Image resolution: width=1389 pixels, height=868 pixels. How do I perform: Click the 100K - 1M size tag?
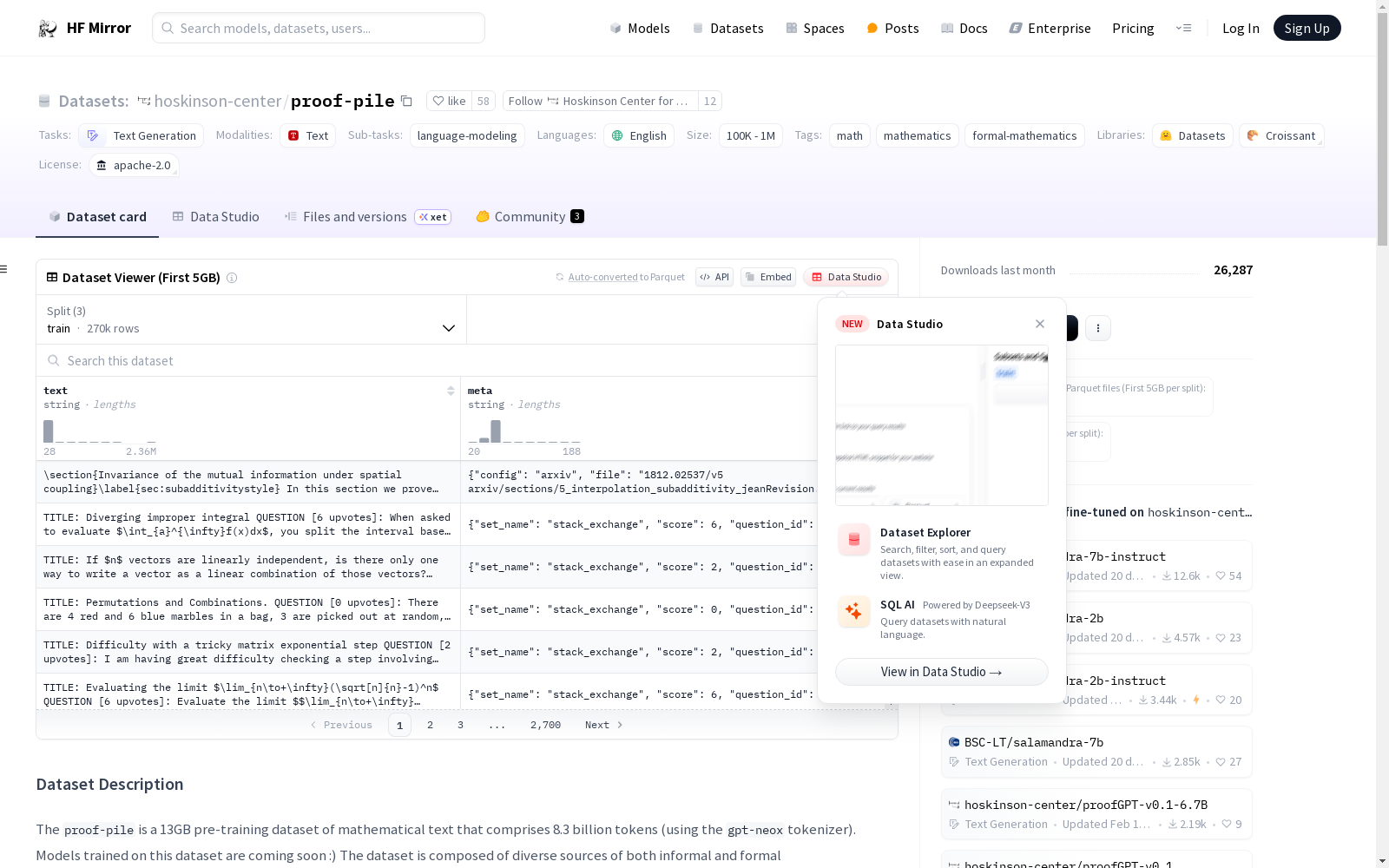point(751,135)
